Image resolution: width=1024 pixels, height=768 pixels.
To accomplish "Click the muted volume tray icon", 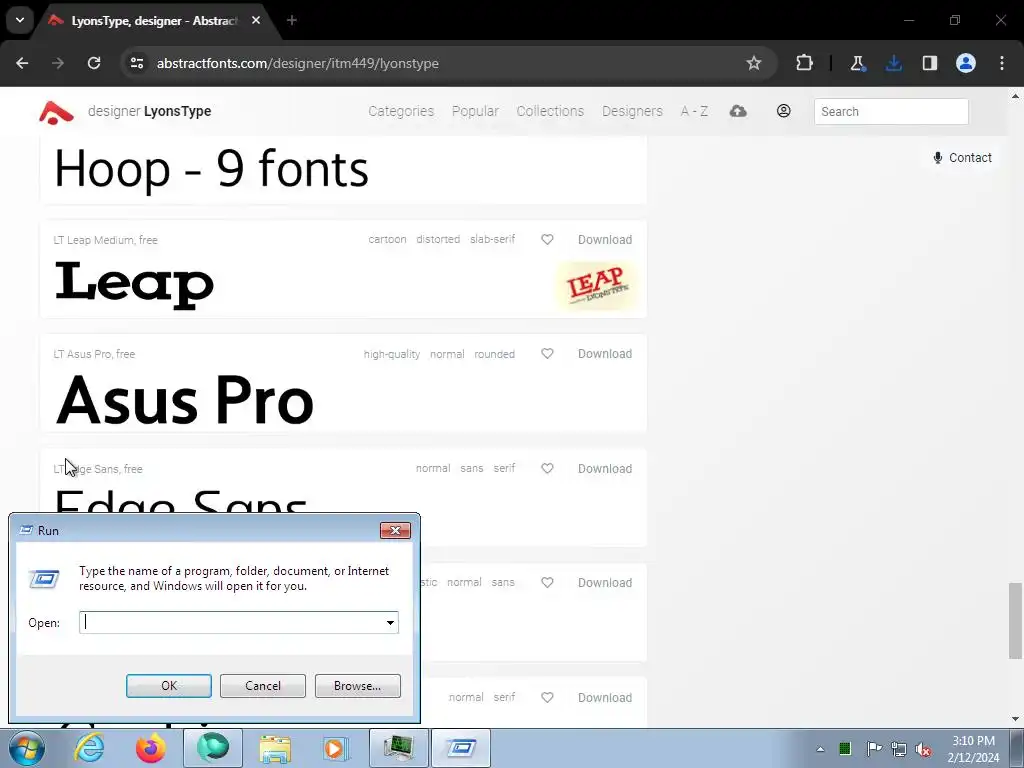I will click(923, 749).
